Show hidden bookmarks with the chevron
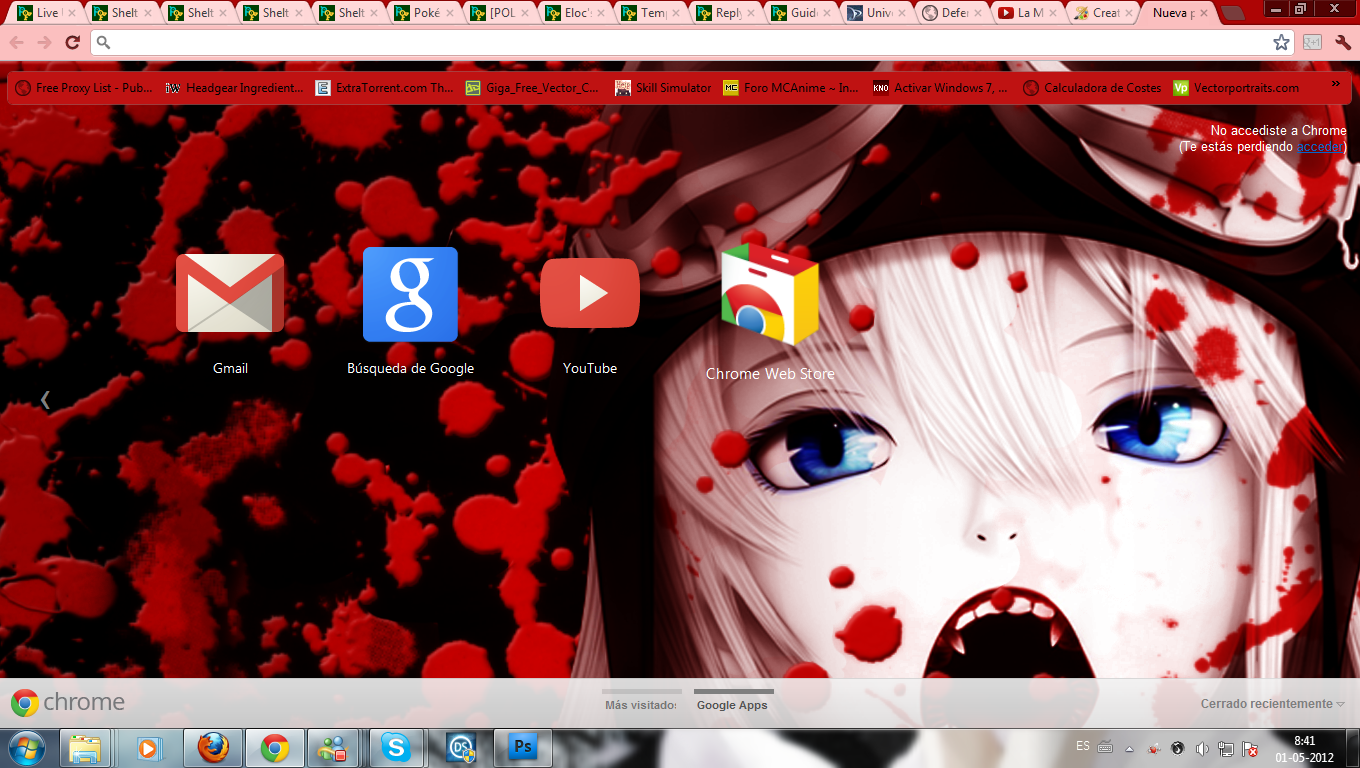The image size is (1360, 768). point(1336,86)
